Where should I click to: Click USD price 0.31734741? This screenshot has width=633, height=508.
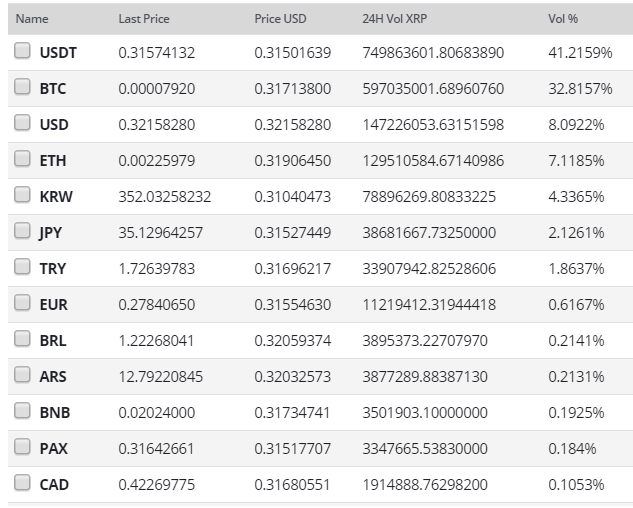(292, 413)
